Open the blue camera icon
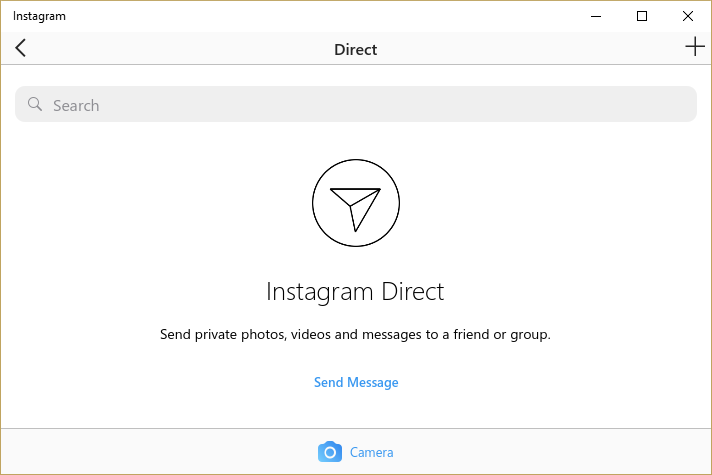The width and height of the screenshot is (712, 475). (330, 452)
